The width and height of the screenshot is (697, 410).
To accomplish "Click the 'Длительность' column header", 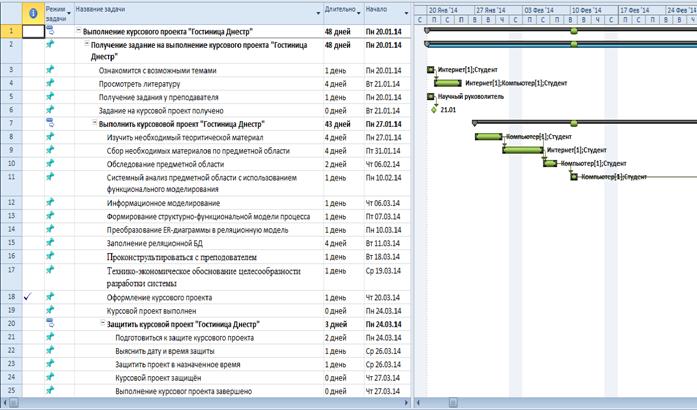I will click(344, 13).
